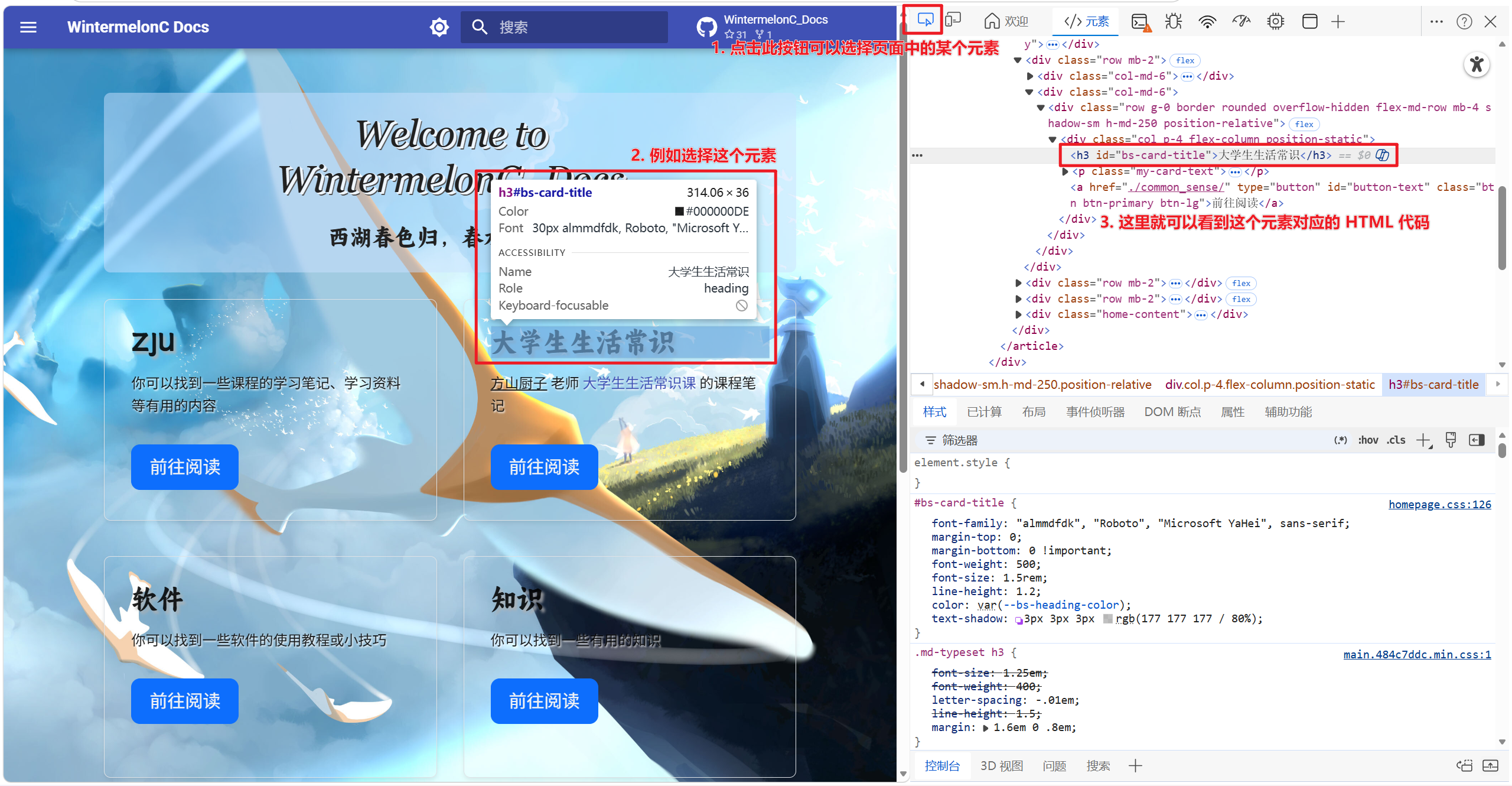This screenshot has width=1512, height=786.
Task: Open the Sources debugger bug icon
Action: pyautogui.click(x=1173, y=22)
